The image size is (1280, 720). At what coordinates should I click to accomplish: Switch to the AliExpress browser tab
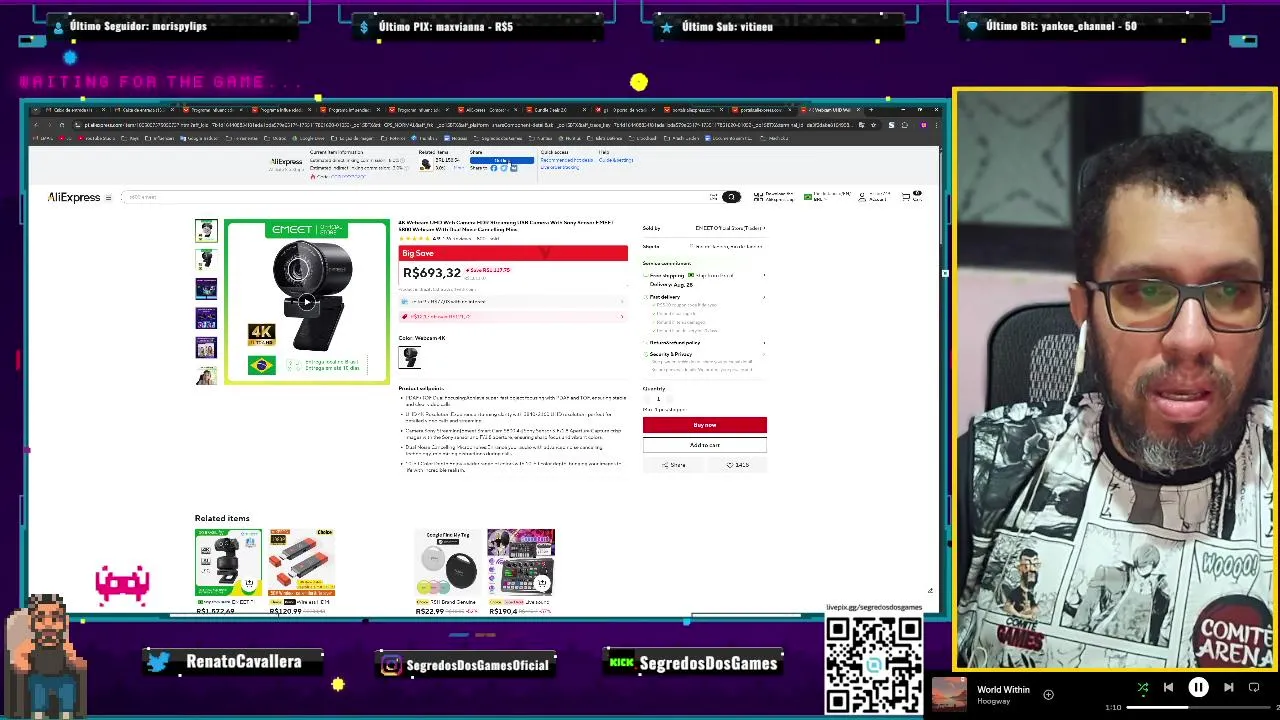[x=490, y=110]
